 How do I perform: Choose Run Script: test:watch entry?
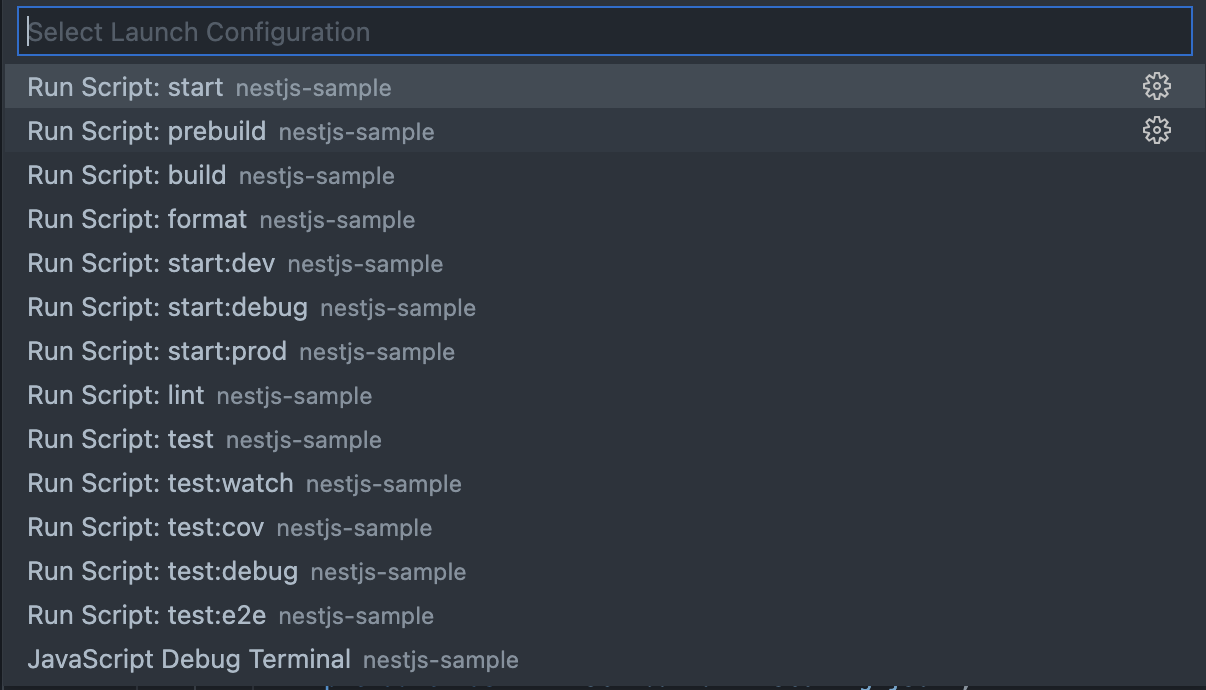[605, 483]
